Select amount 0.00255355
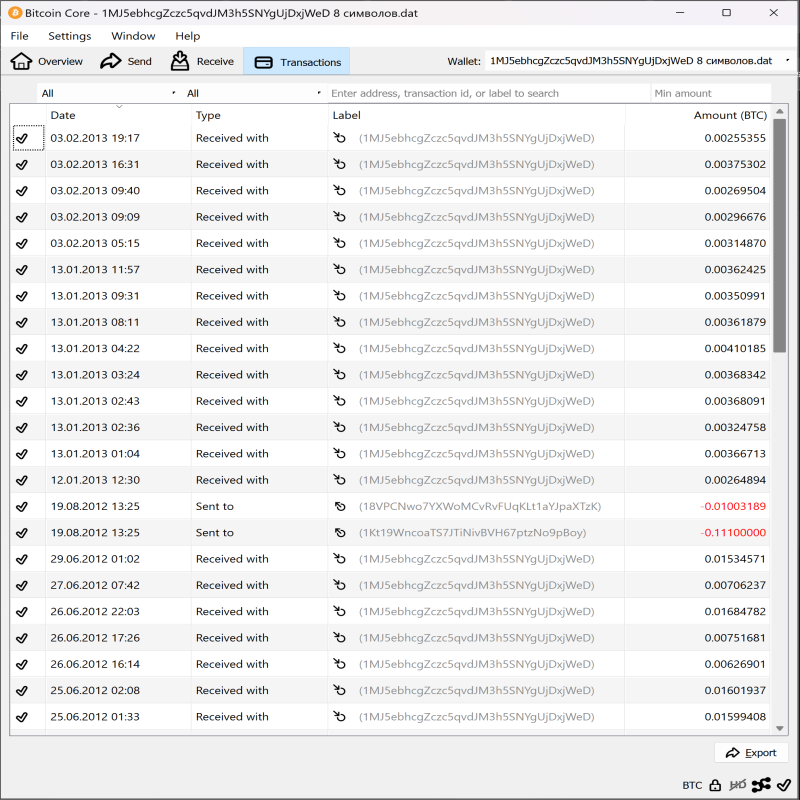The width and height of the screenshot is (800, 800). pyautogui.click(x=735, y=138)
